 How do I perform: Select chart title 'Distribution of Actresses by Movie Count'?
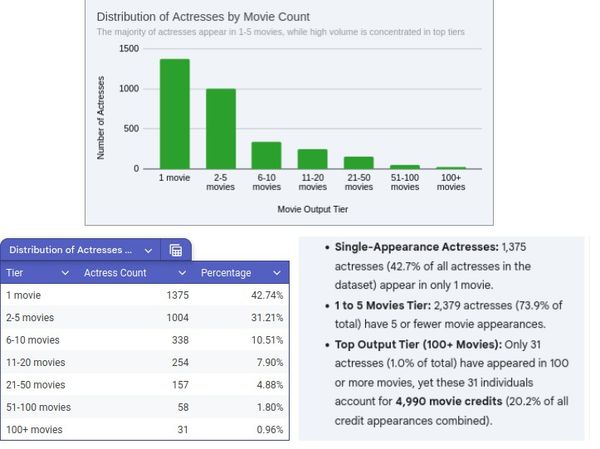tap(203, 17)
